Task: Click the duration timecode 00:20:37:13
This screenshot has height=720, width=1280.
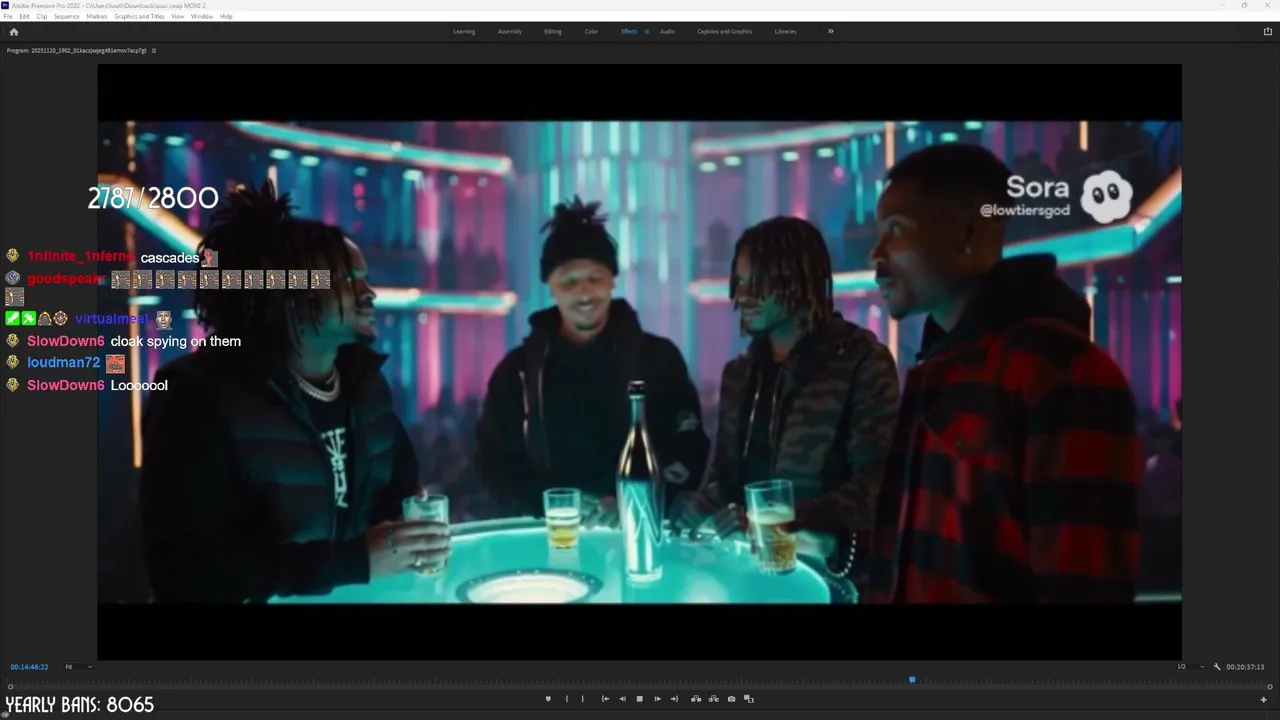Action: 1245,667
